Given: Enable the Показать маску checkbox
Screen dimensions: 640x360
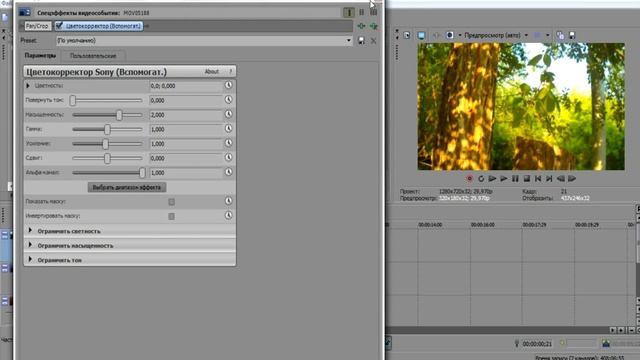Looking at the screenshot, I should click(171, 202).
